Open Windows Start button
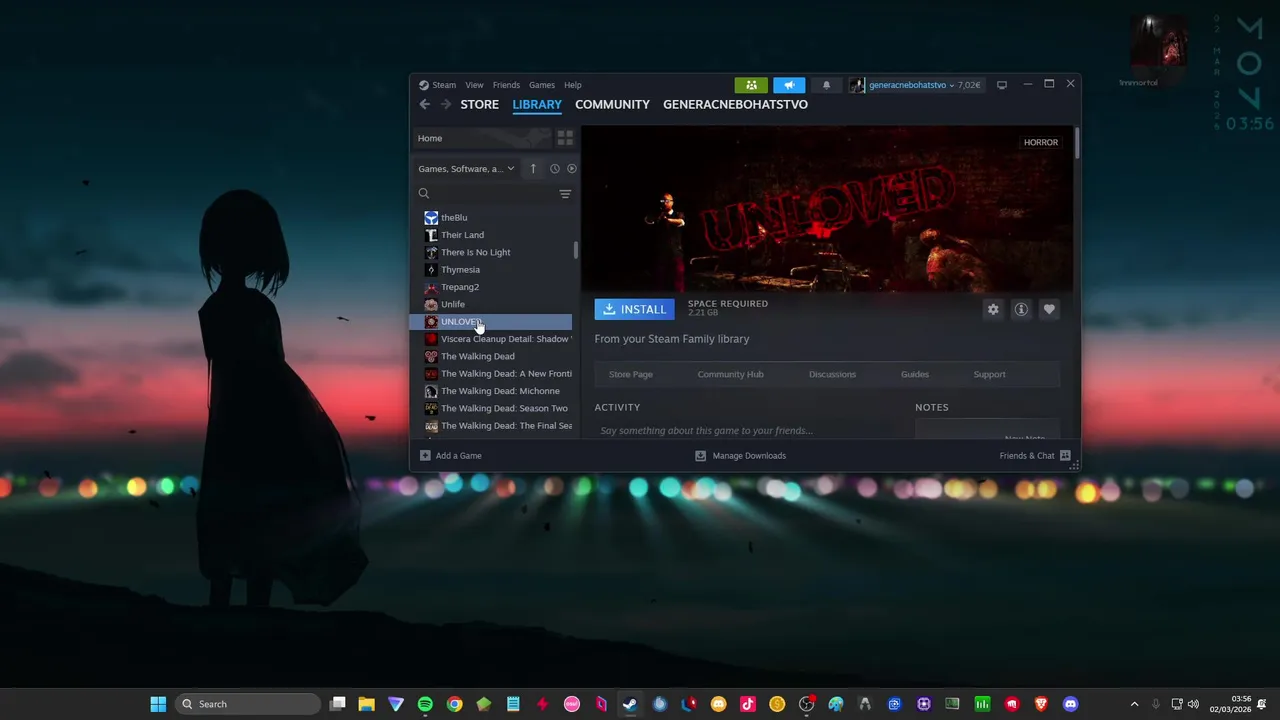The image size is (1280, 720). point(158,704)
